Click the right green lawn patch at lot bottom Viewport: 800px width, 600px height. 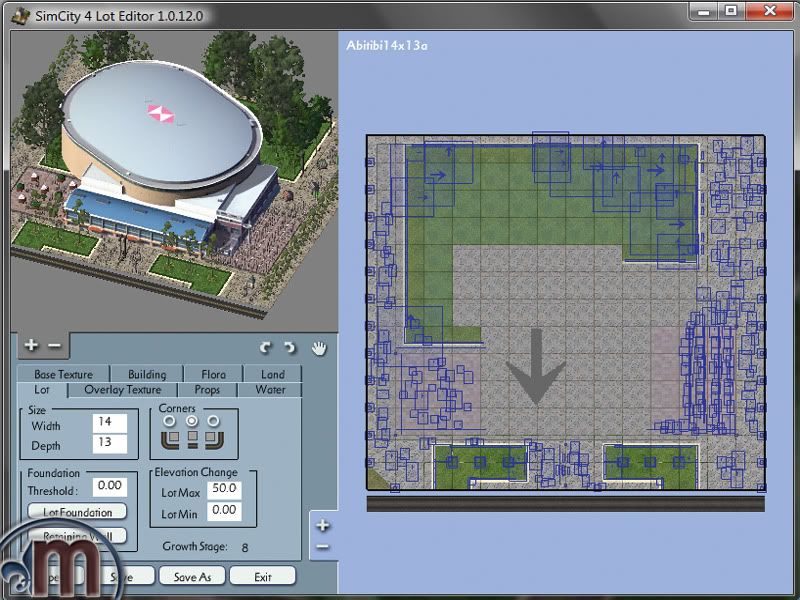tap(650, 465)
